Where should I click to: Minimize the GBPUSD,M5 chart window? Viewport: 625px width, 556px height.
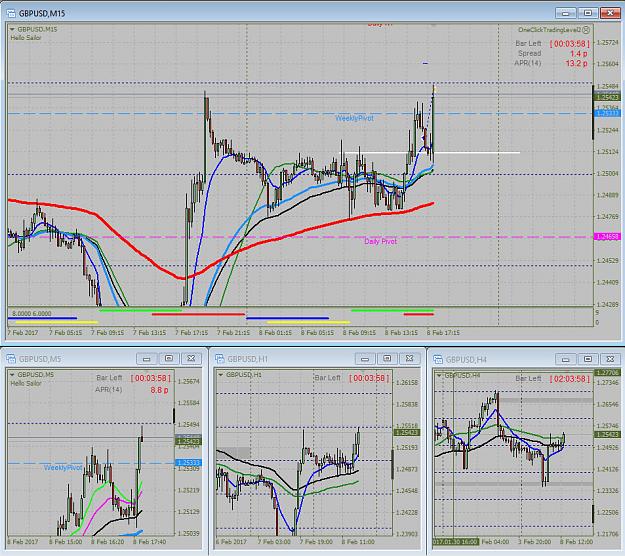[147, 359]
